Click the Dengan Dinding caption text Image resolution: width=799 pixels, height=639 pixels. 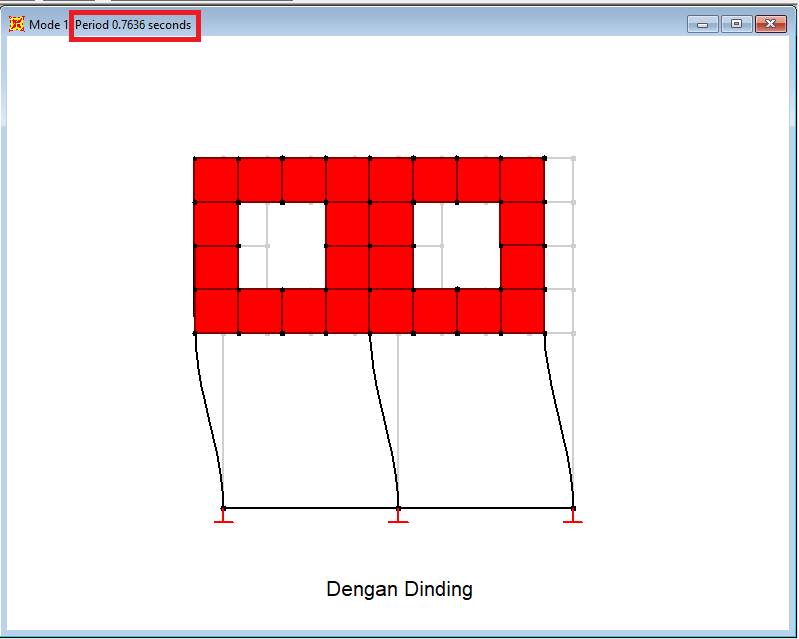(399, 589)
